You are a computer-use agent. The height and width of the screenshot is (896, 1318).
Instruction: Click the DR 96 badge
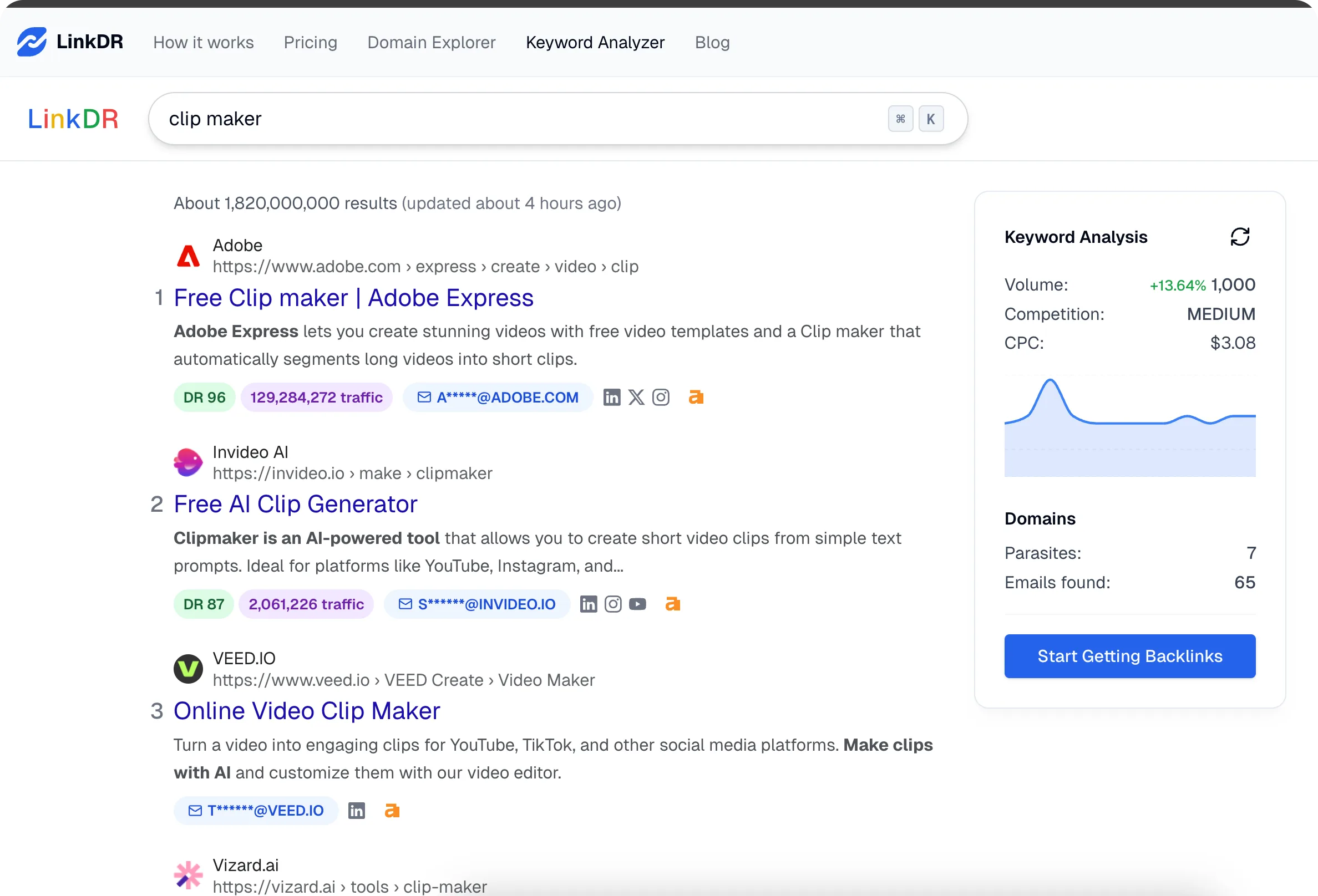[x=204, y=398]
